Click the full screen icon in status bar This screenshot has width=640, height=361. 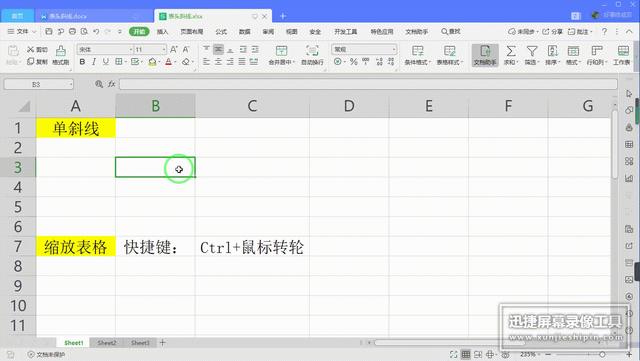pyautogui.click(x=453, y=354)
